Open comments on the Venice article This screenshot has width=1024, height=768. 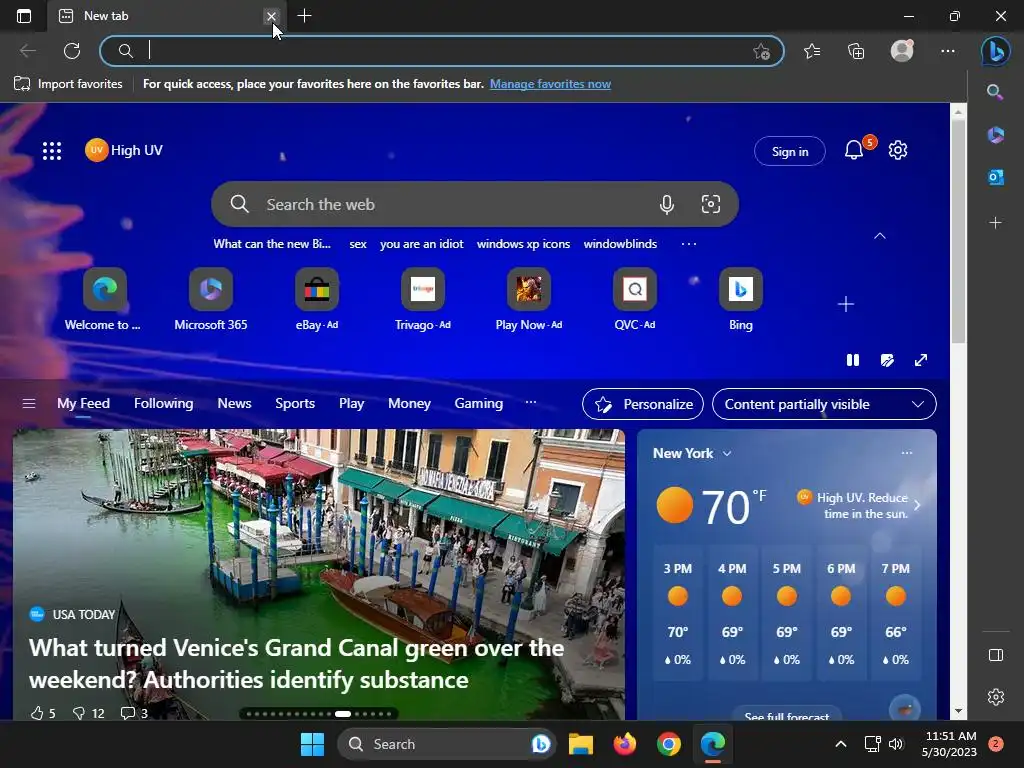pyautogui.click(x=134, y=713)
